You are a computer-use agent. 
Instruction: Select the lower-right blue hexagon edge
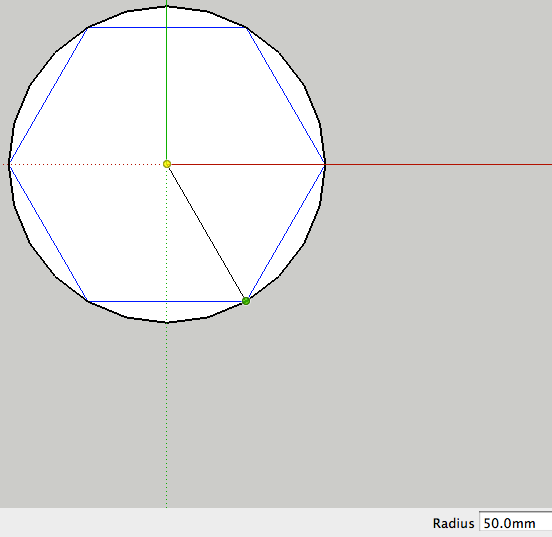pyautogui.click(x=286, y=232)
